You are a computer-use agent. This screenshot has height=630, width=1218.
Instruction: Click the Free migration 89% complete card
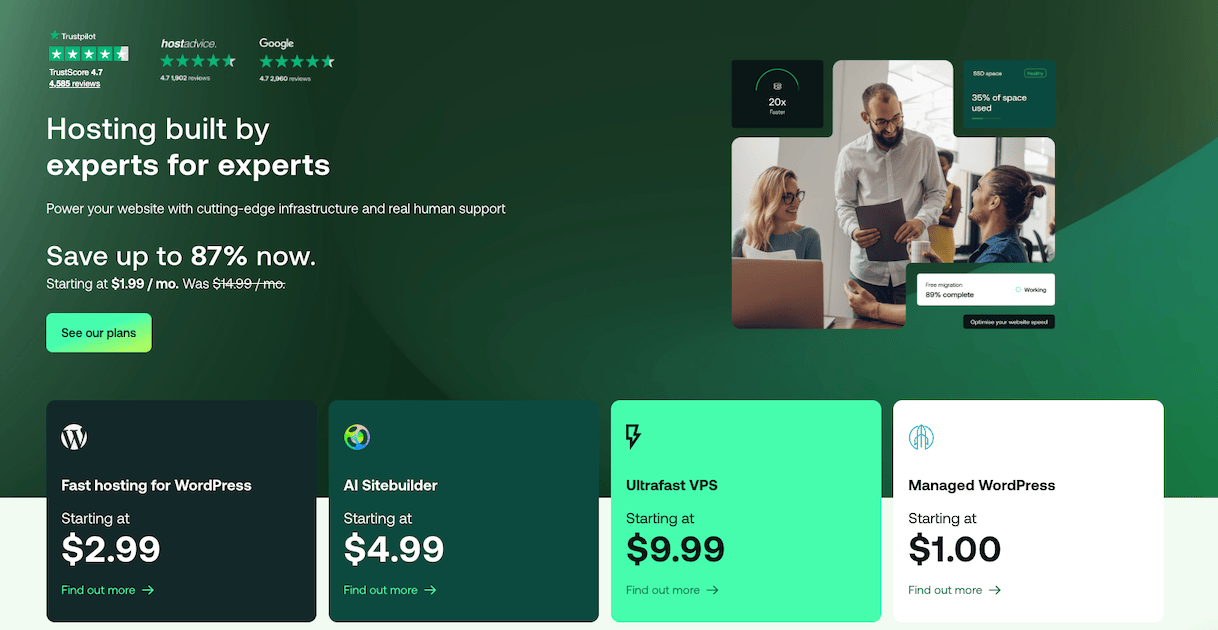(x=986, y=290)
